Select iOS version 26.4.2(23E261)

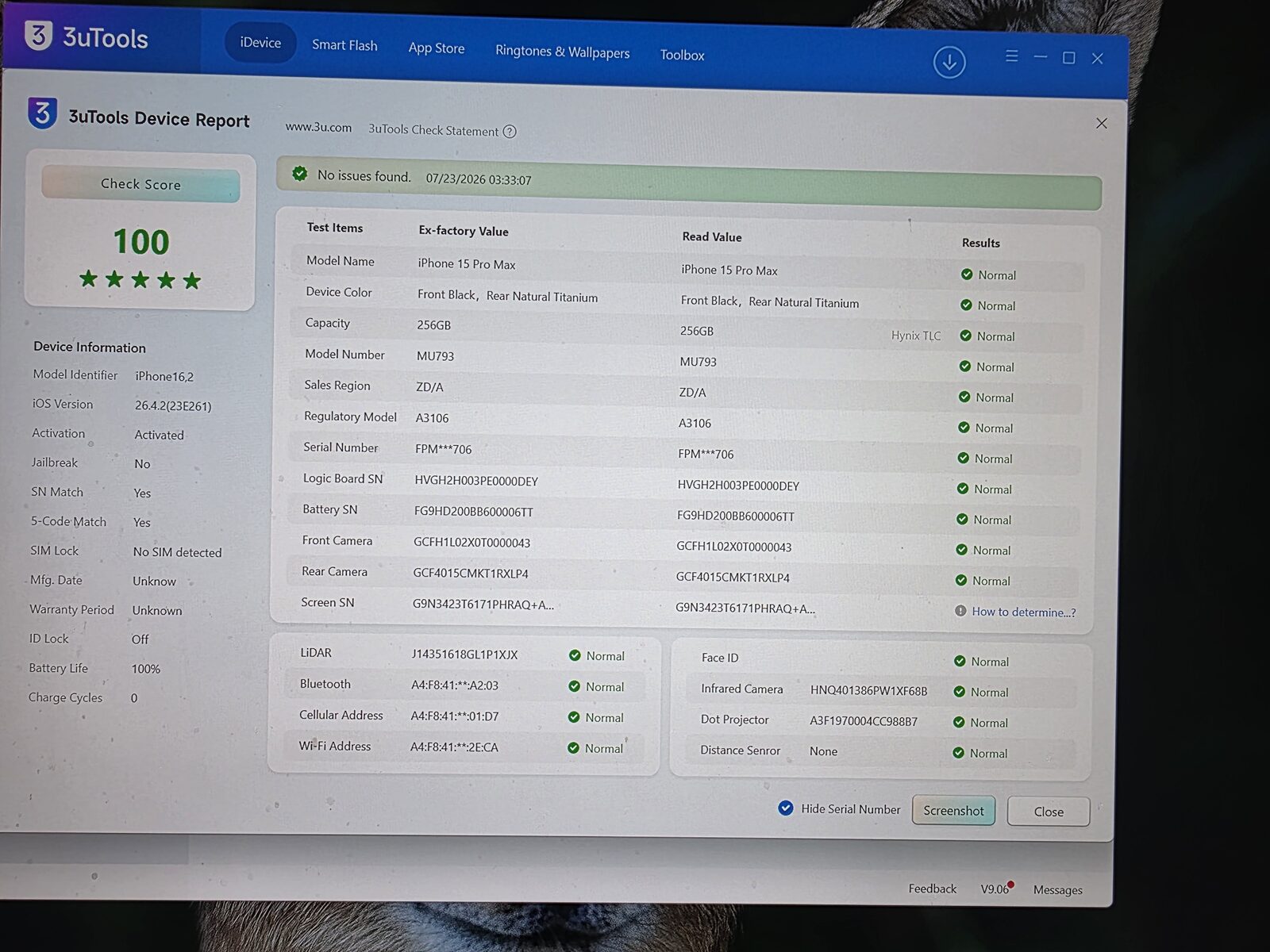pos(173,406)
